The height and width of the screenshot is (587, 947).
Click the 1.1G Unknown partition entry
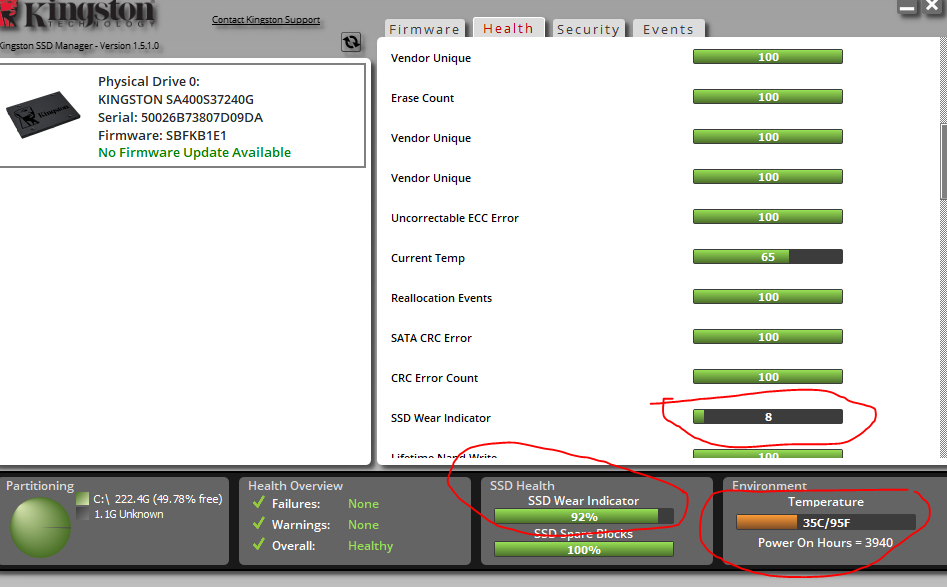click(x=129, y=514)
